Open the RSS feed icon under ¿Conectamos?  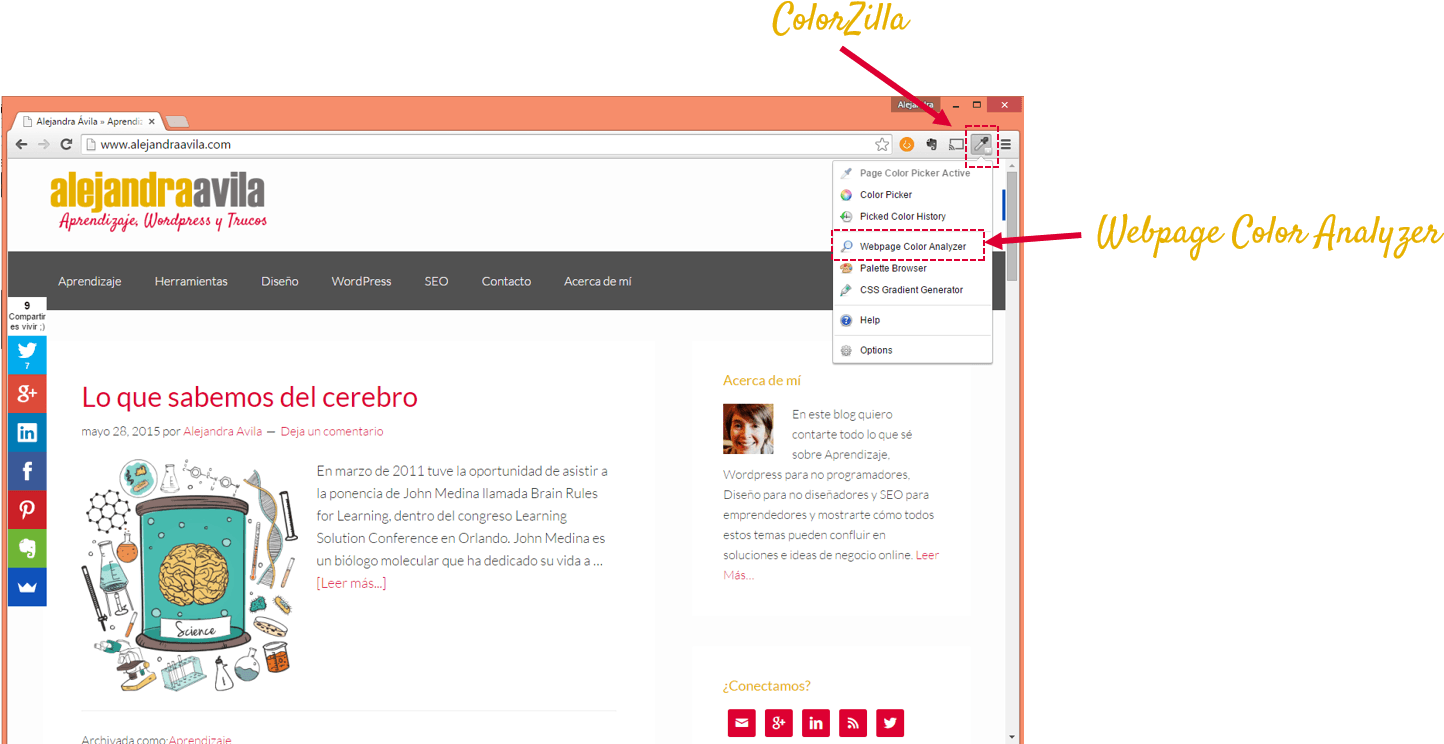tap(853, 723)
